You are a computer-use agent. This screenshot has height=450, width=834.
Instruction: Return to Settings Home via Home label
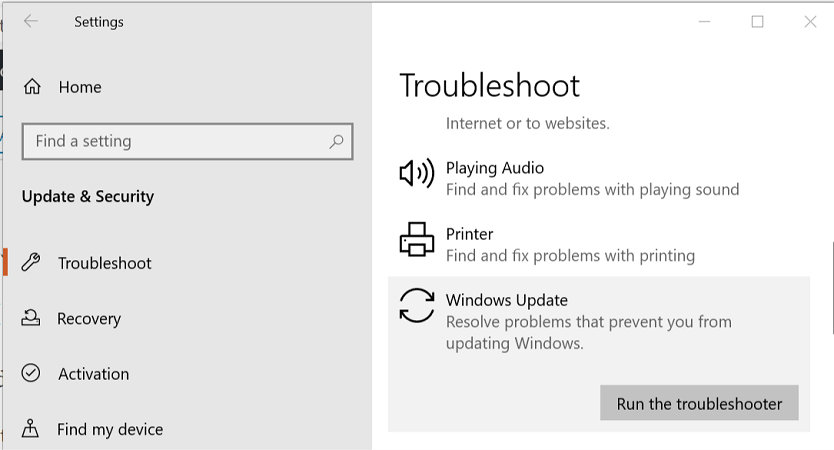[x=80, y=87]
